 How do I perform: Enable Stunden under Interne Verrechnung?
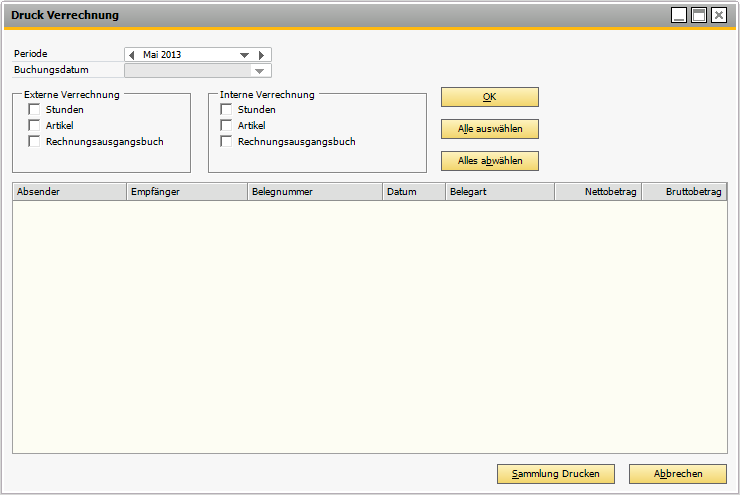click(227, 110)
